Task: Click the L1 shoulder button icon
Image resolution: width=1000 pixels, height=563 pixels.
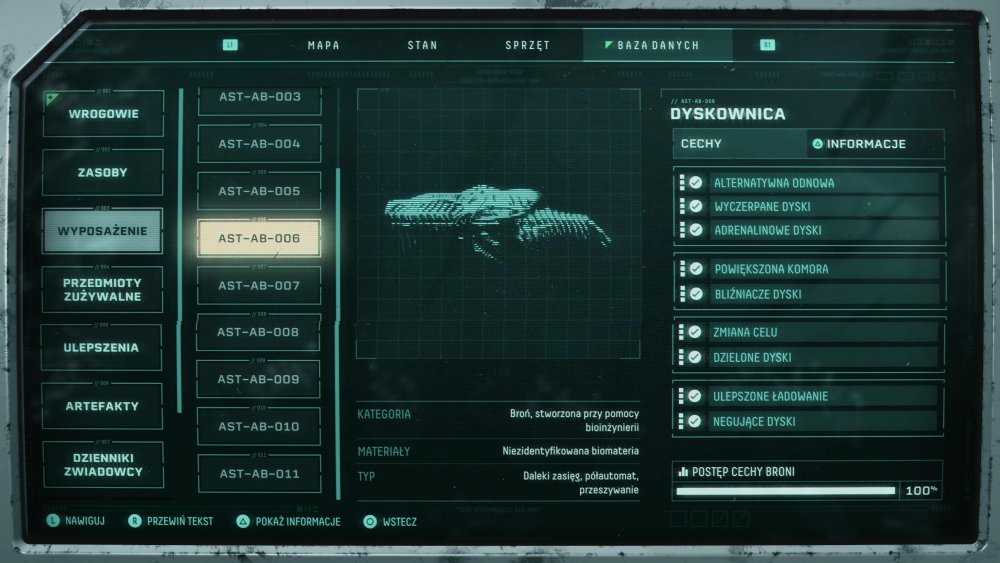Action: (230, 45)
